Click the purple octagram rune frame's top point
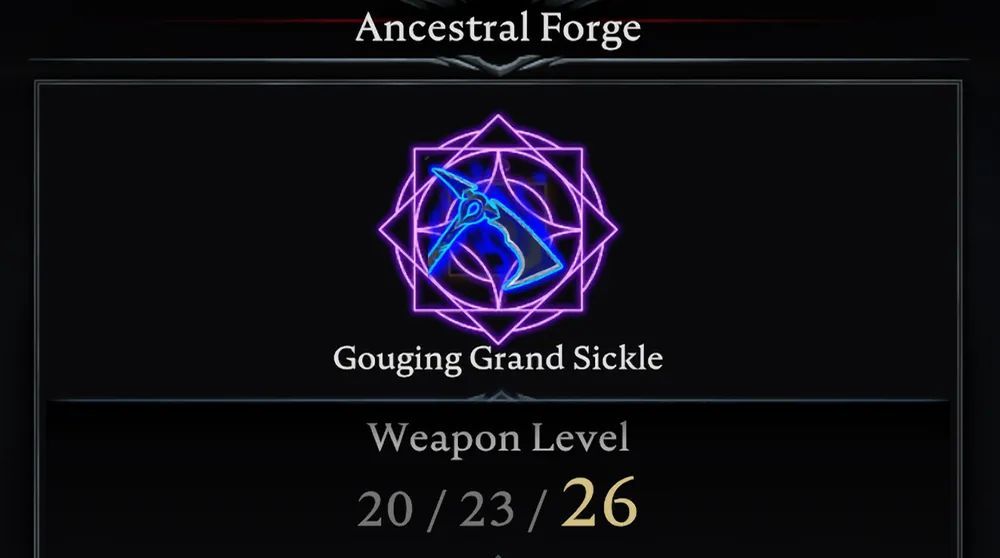 (x=498, y=119)
